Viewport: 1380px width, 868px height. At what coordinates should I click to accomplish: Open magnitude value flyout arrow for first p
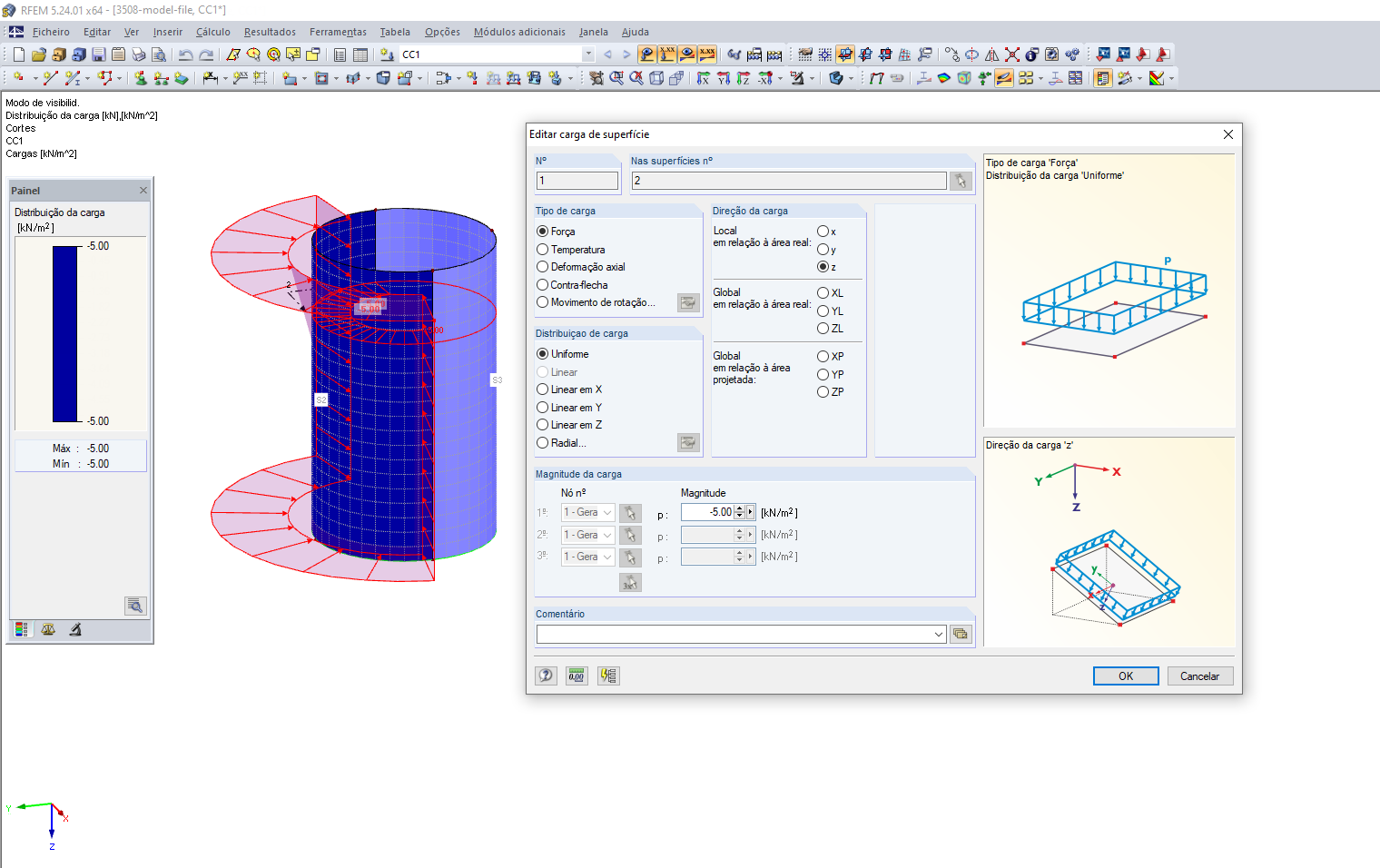(751, 512)
